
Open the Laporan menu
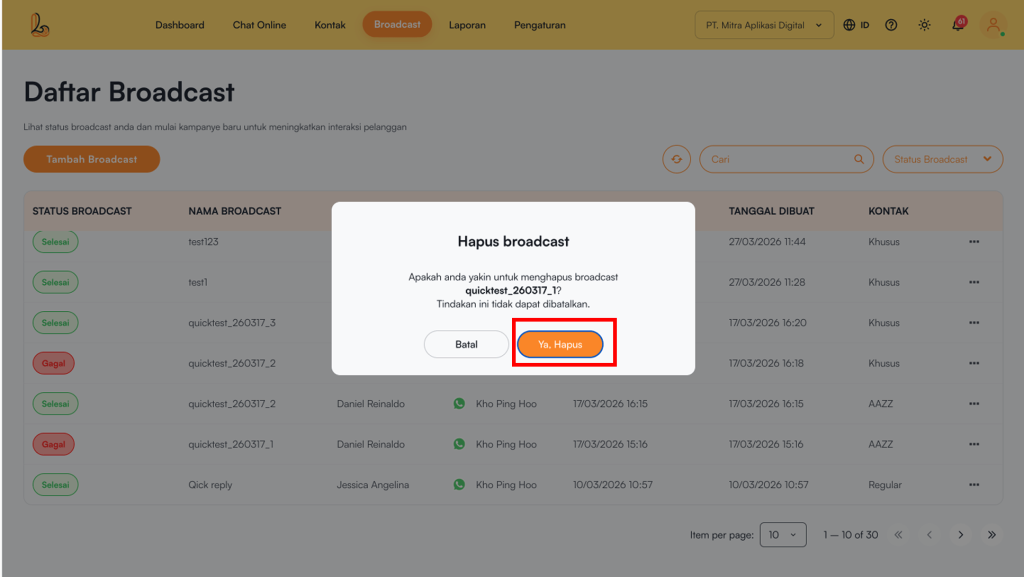coord(467,25)
